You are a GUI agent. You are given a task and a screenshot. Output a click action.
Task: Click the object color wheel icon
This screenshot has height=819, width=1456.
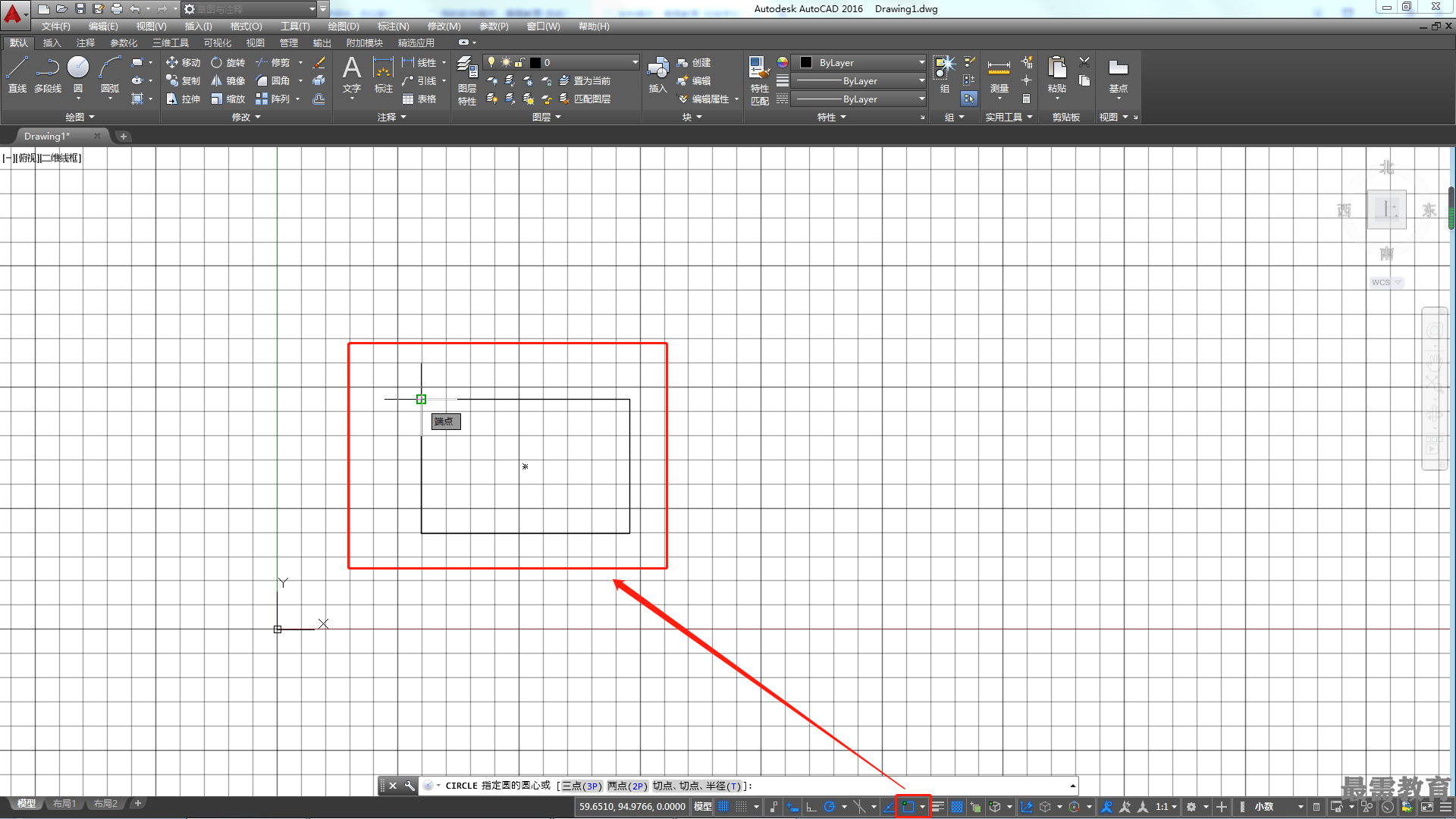(x=783, y=62)
